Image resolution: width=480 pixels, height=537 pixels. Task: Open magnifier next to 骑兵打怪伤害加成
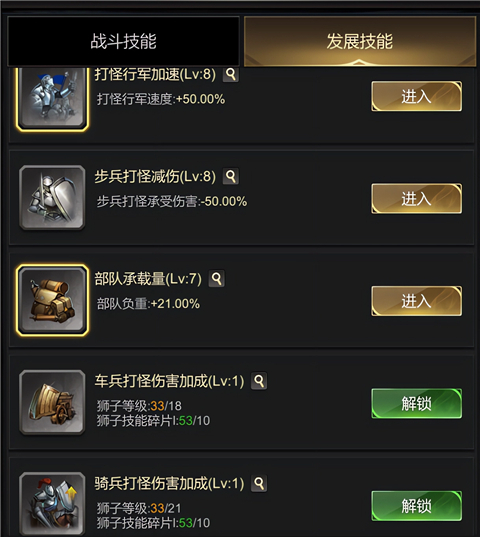coord(259,483)
